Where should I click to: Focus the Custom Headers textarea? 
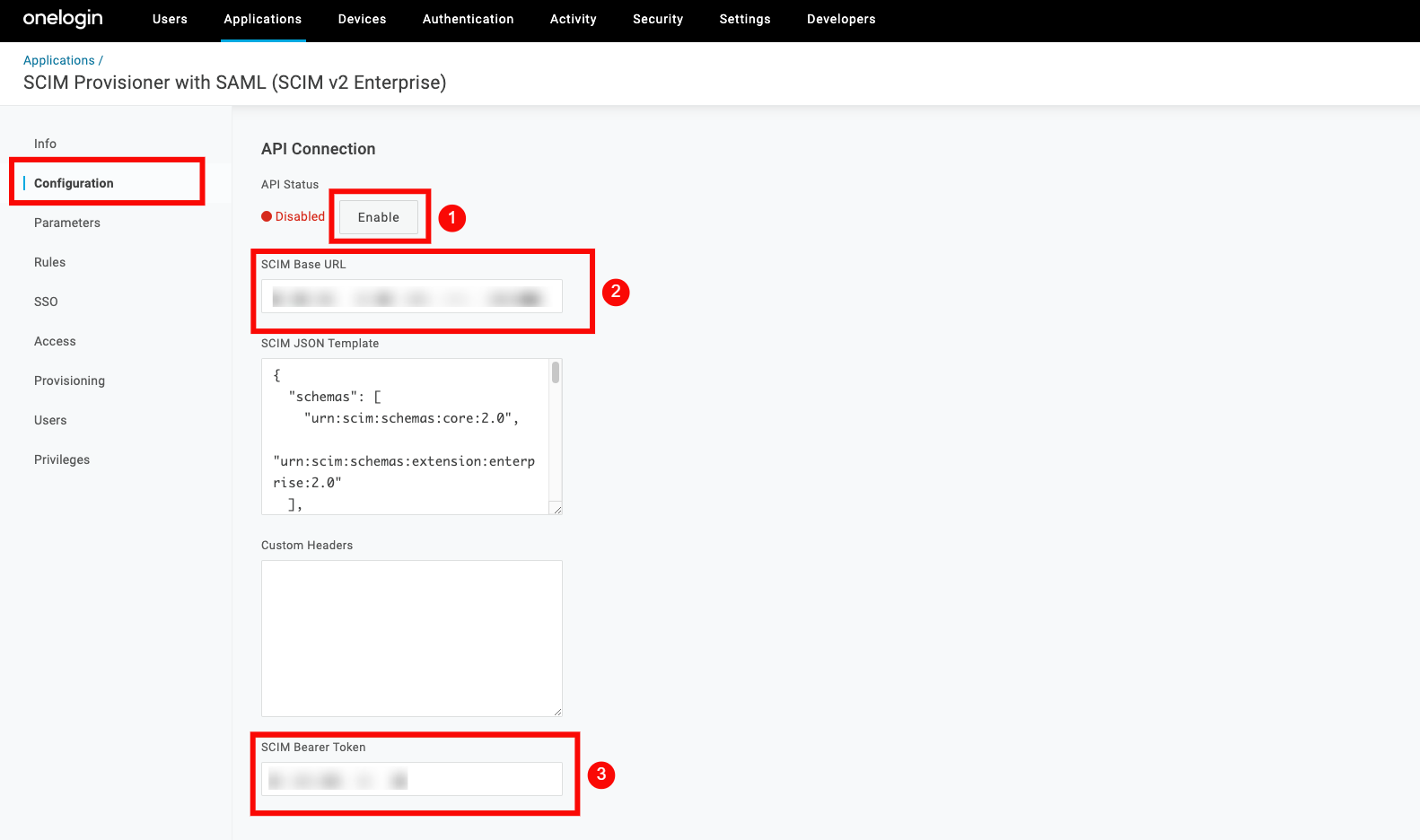412,638
